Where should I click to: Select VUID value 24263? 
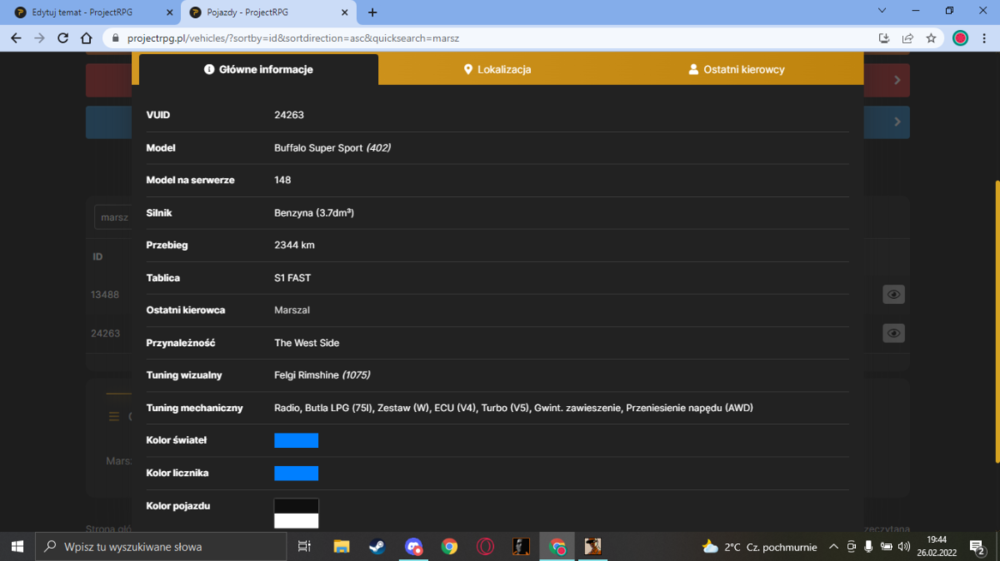click(x=289, y=115)
